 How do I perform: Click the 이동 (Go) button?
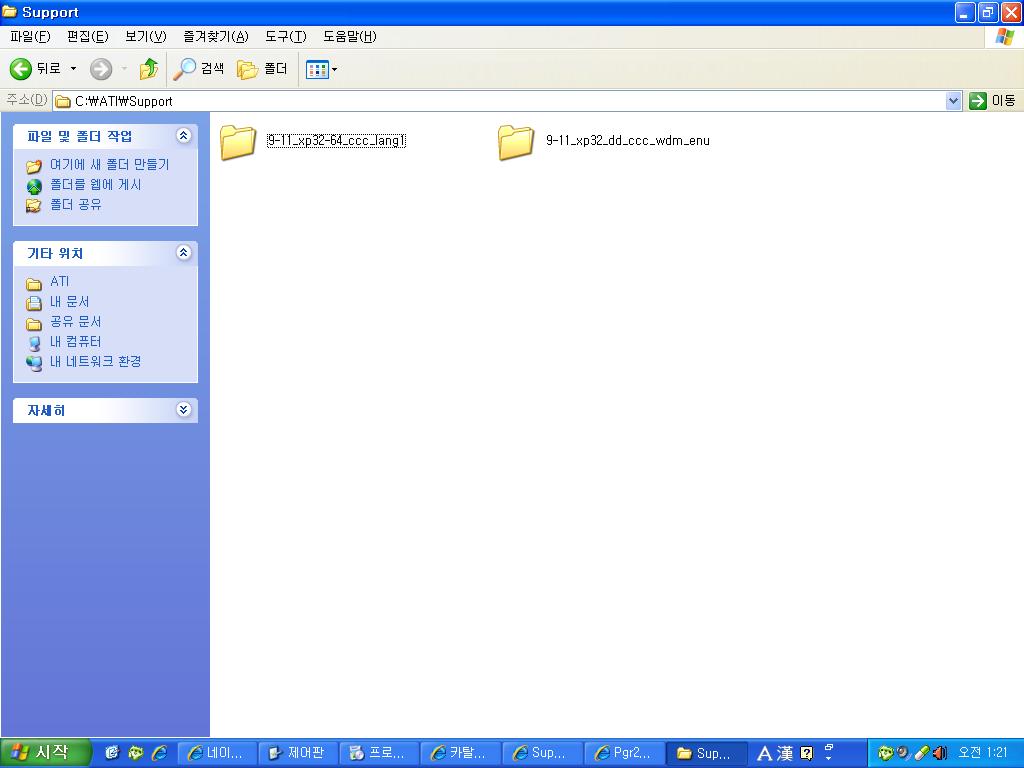(x=993, y=101)
